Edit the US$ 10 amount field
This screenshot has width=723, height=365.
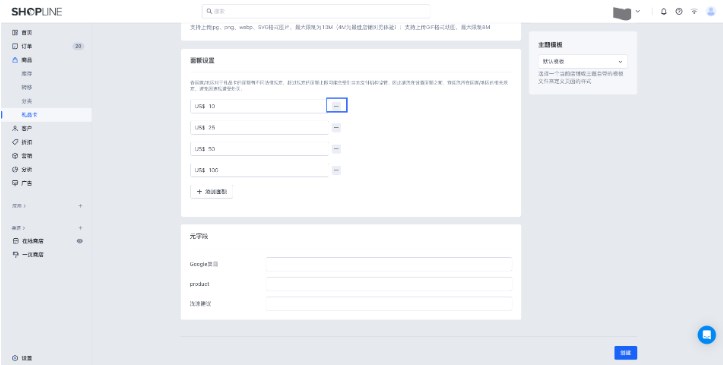(x=259, y=106)
